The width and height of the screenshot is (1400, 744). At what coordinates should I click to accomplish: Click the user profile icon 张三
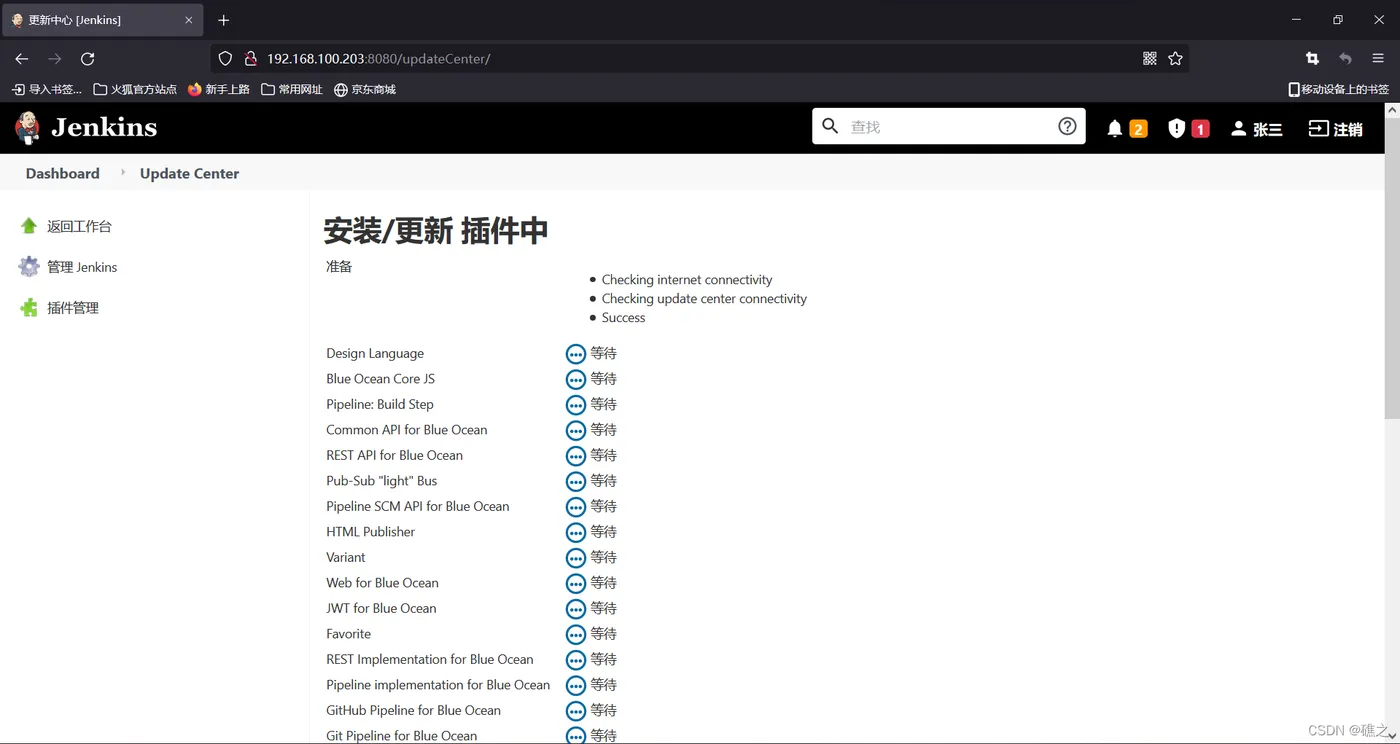click(1238, 128)
